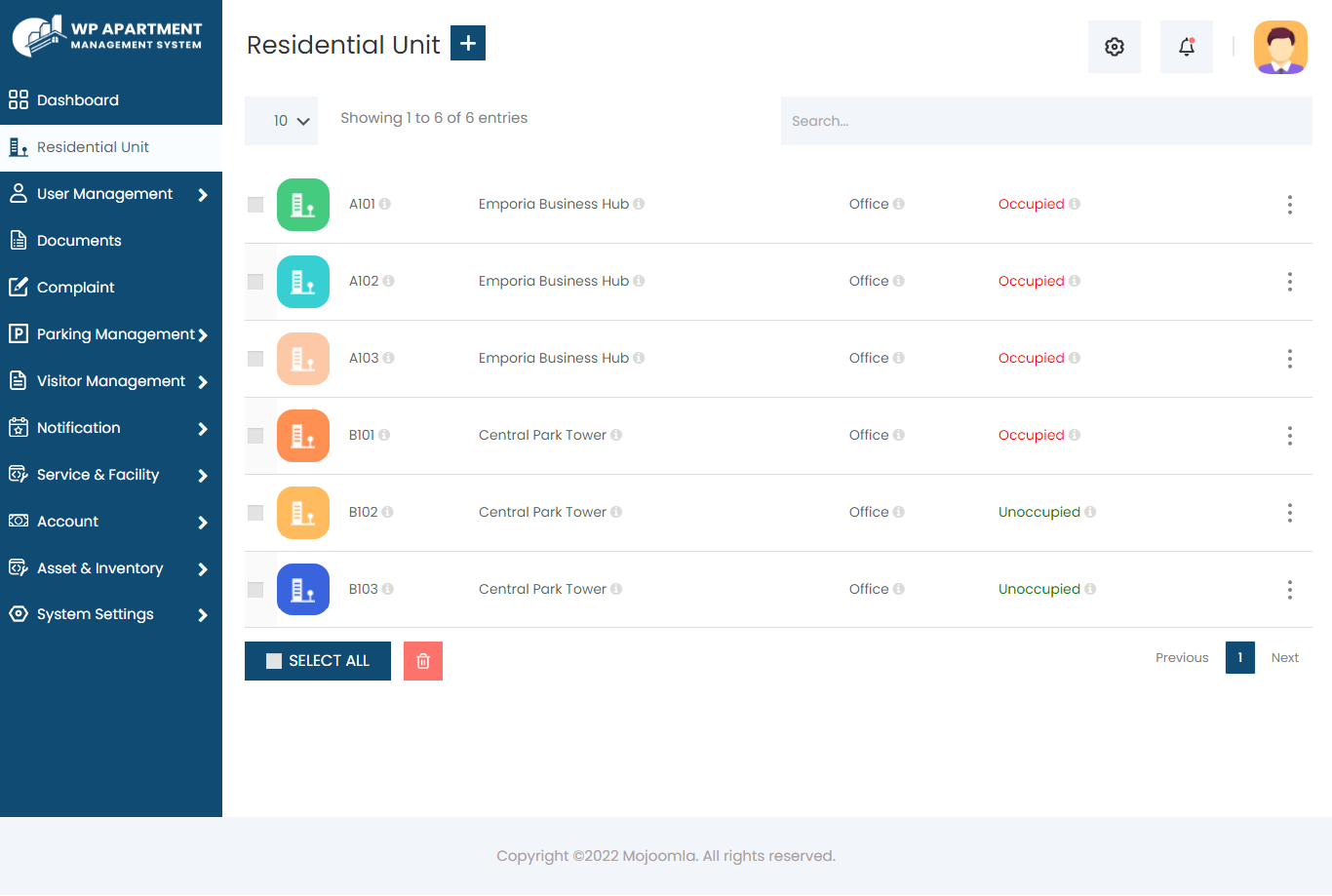1332x896 pixels.
Task: Click the peach building icon for A103
Action: point(303,359)
